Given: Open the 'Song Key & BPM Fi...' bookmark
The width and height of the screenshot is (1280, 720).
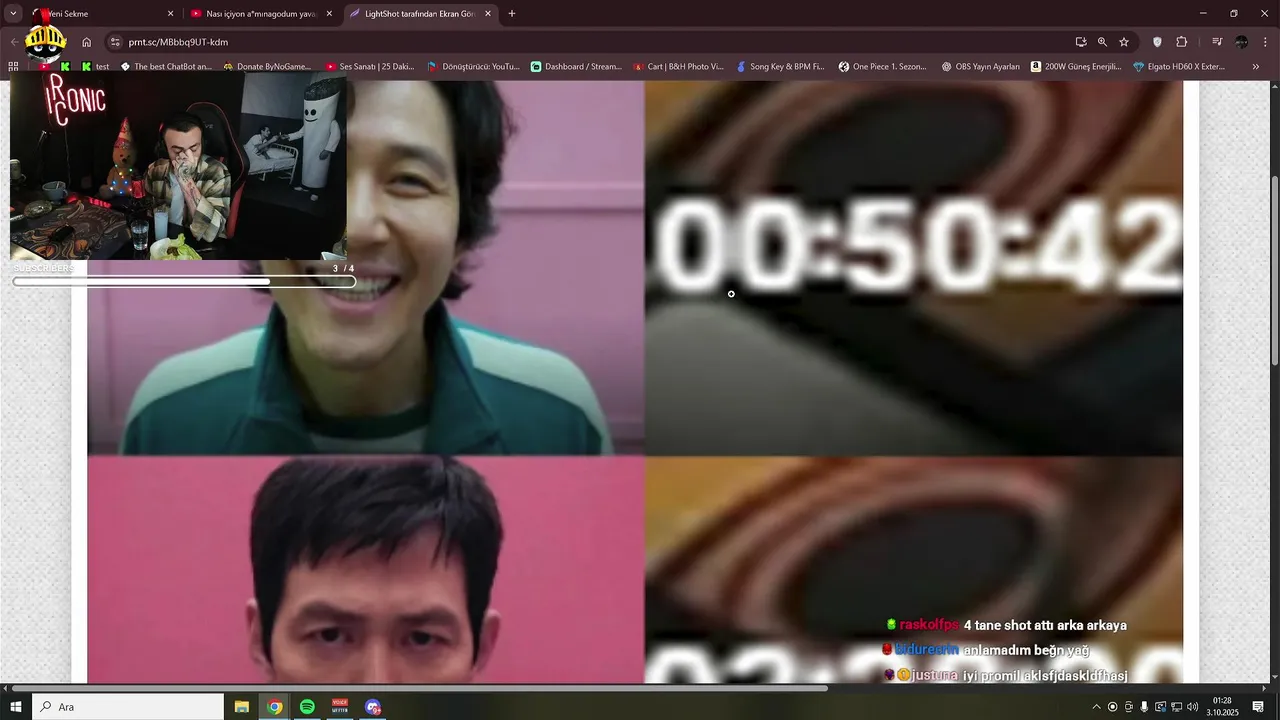Looking at the screenshot, I should (780, 67).
